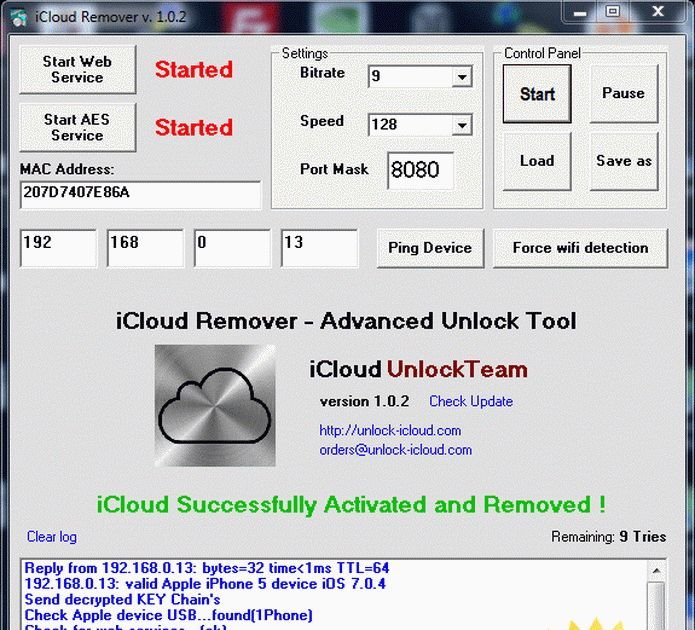This screenshot has width=695, height=630.
Task: Click the Ping Device button
Action: coord(430,248)
